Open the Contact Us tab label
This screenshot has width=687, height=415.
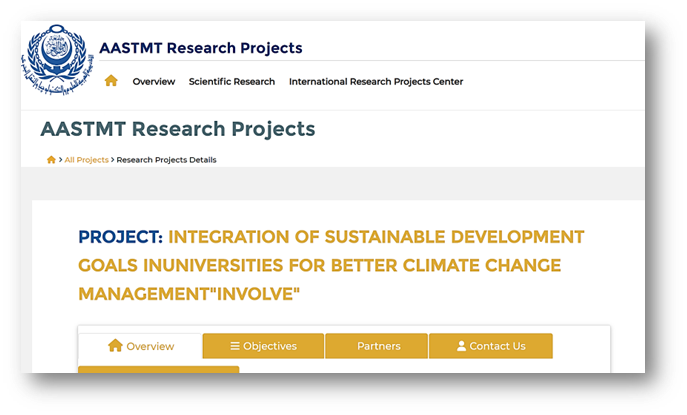(497, 346)
